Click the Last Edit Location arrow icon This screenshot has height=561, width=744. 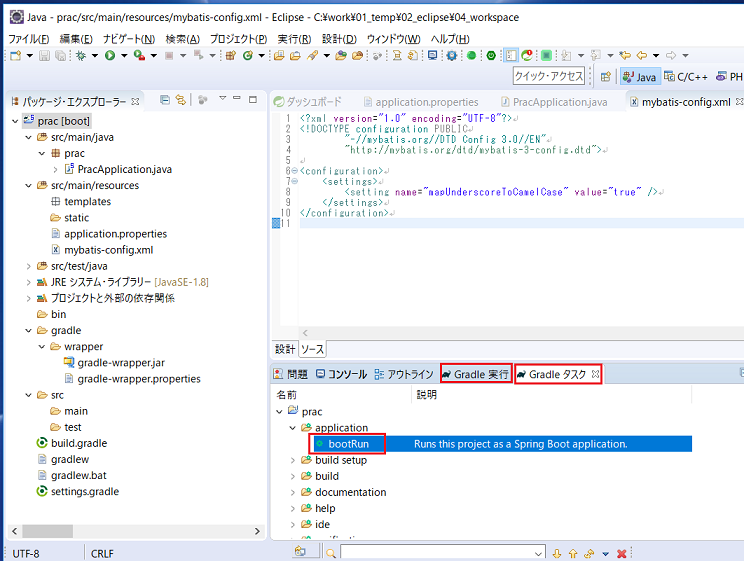tap(625, 56)
